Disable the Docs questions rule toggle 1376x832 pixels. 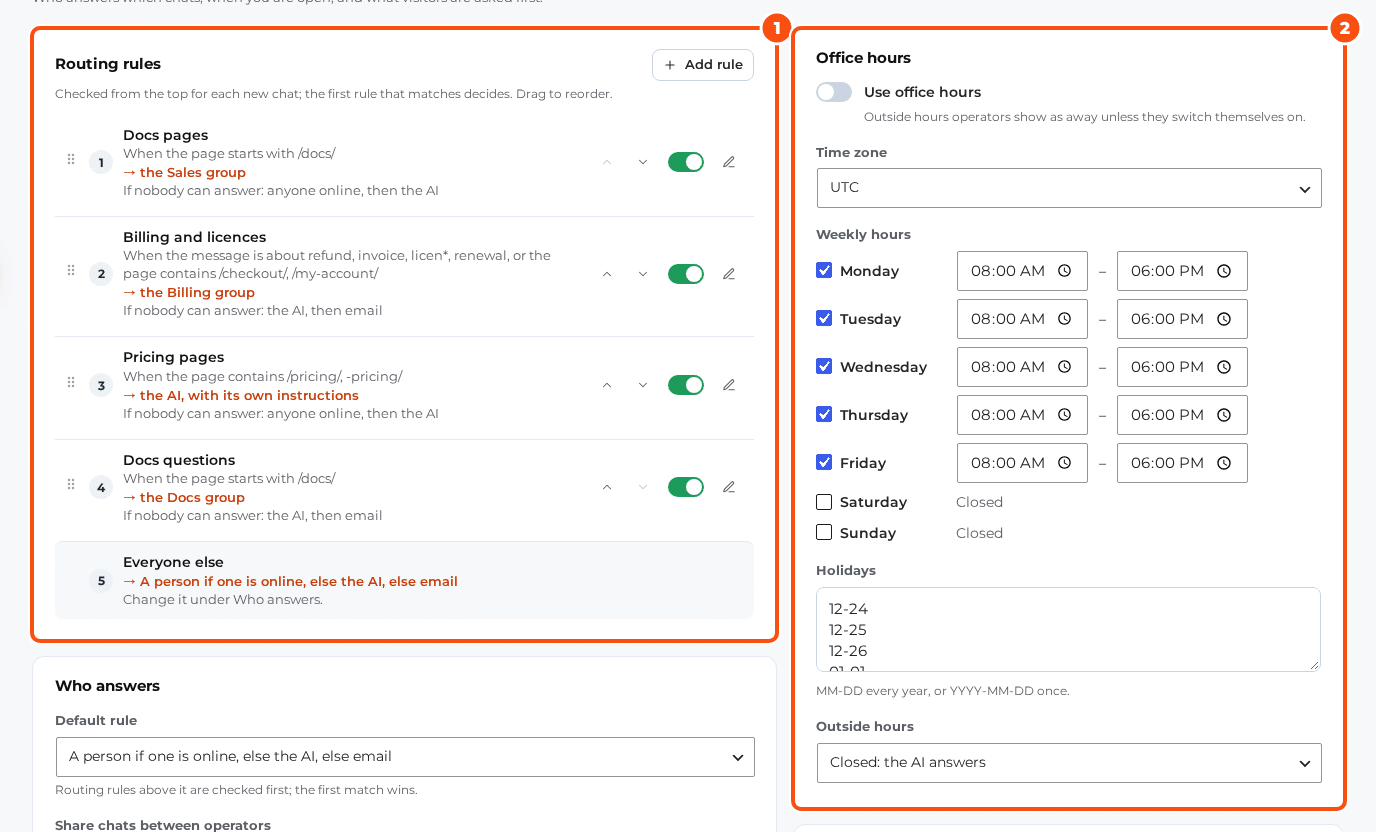(x=686, y=487)
